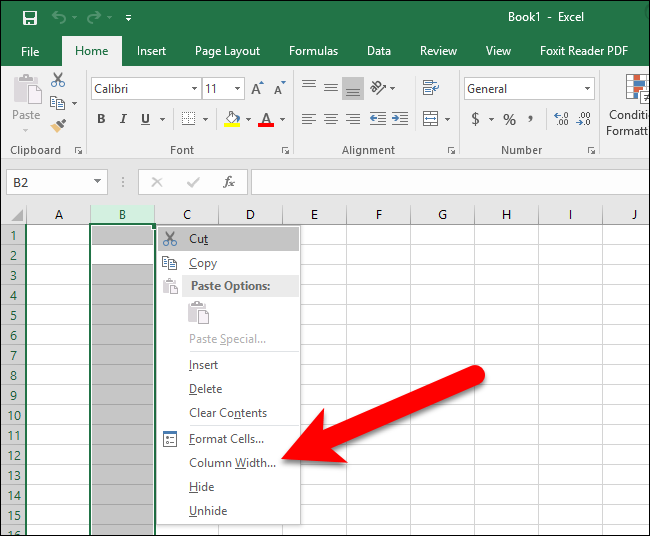Click the Orientation text angle icon

tap(378, 87)
